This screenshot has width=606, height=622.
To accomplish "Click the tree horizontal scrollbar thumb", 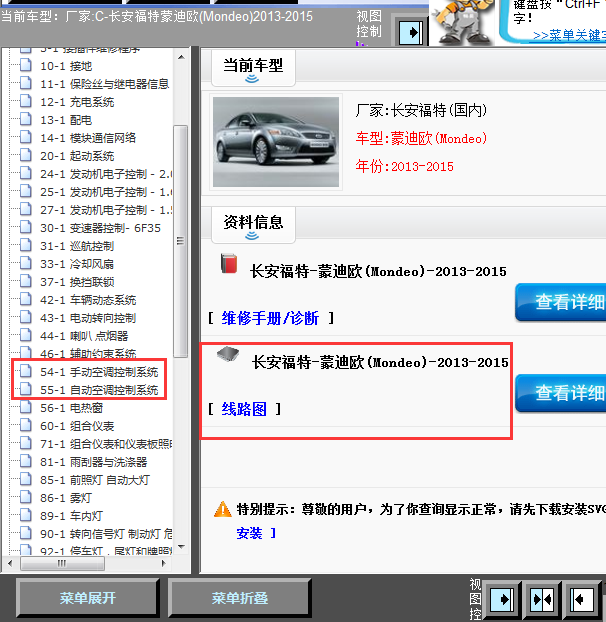I will click(x=62, y=563).
